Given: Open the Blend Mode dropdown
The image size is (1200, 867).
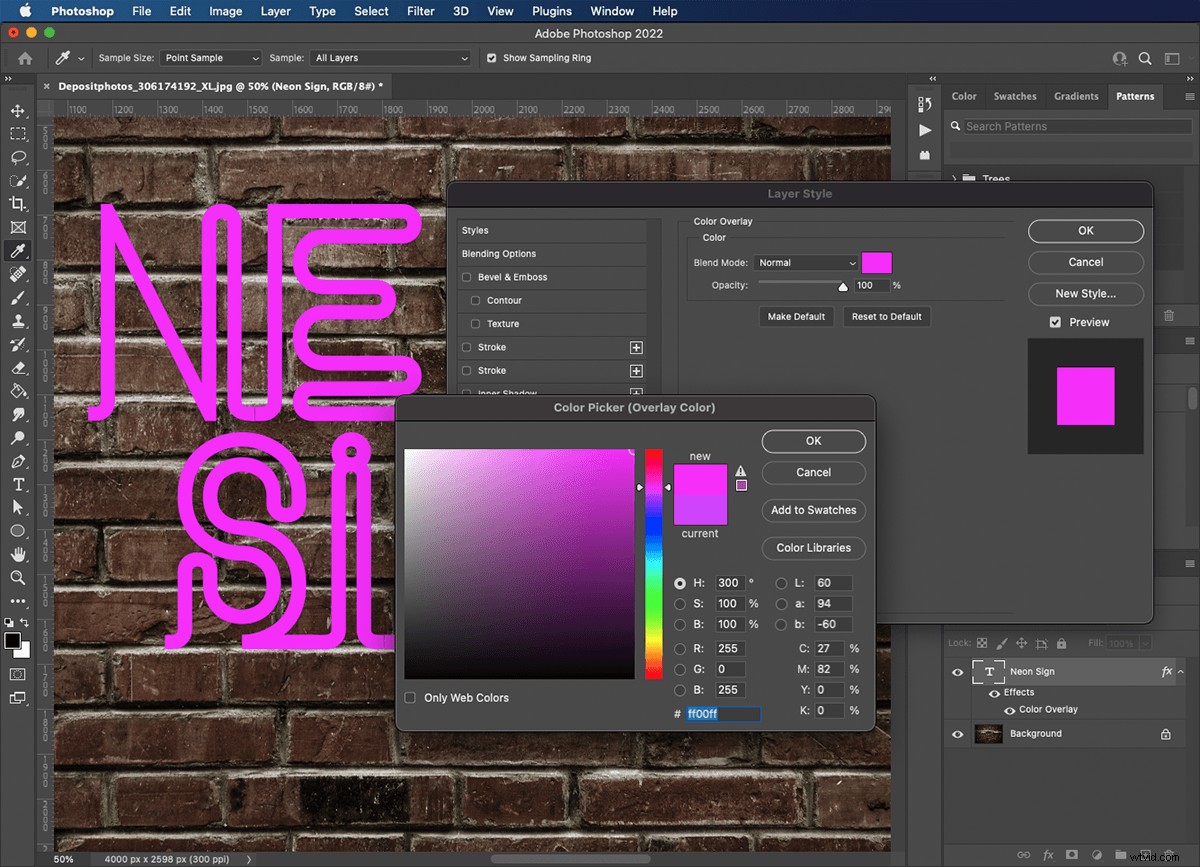Looking at the screenshot, I should (806, 262).
